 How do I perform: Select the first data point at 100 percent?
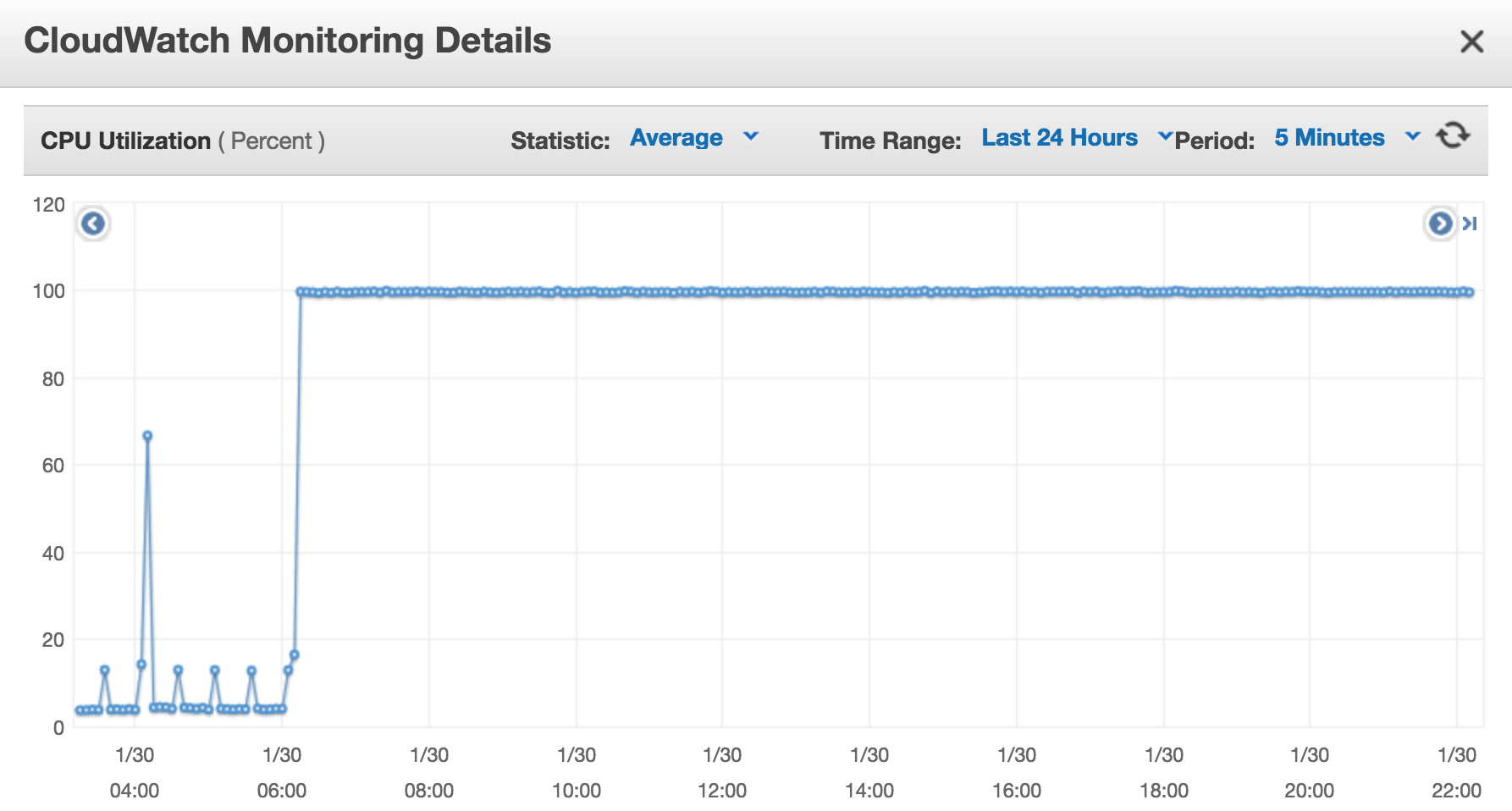click(x=301, y=292)
